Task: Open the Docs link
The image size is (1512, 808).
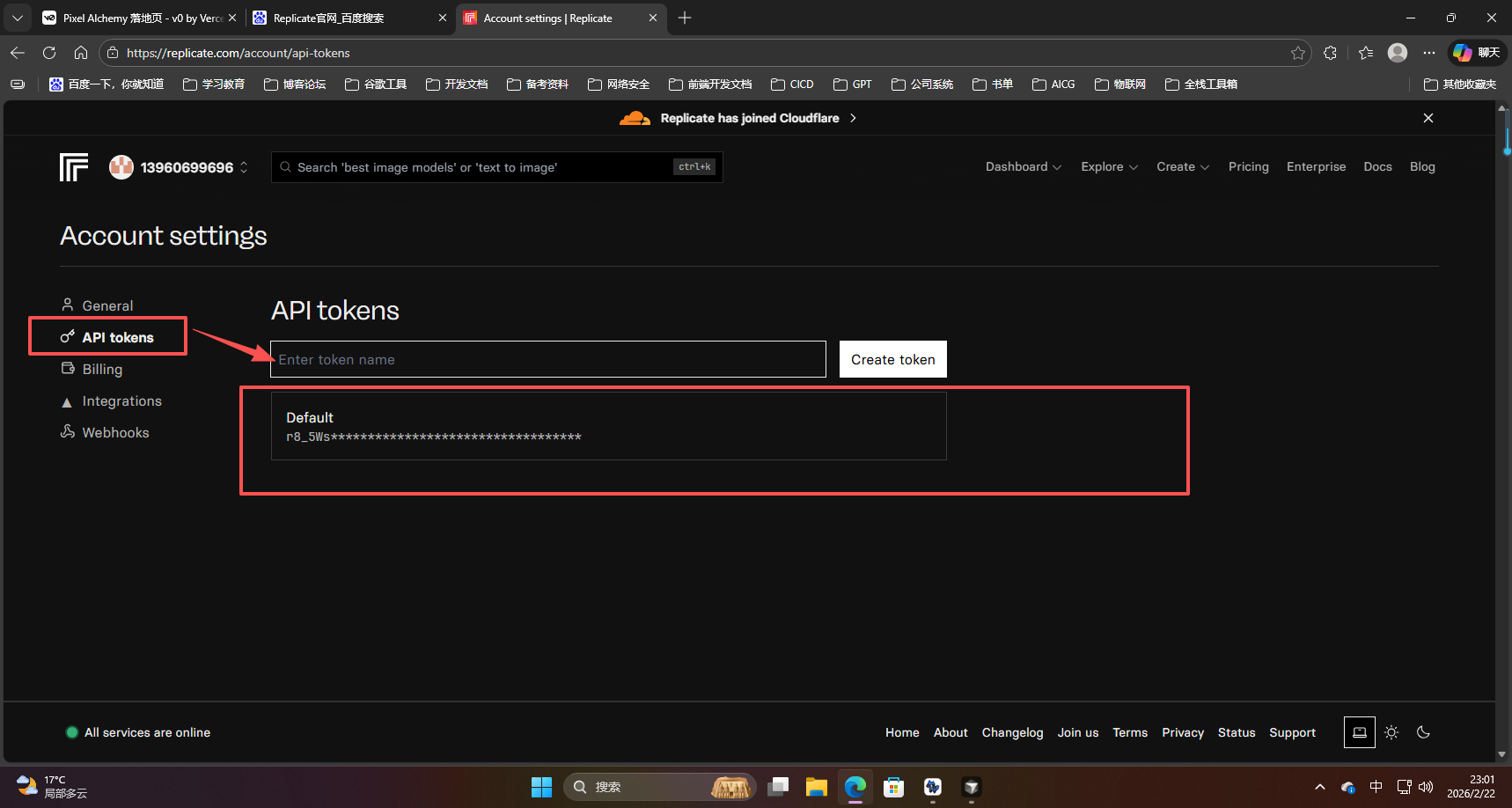Action: 1377,166
